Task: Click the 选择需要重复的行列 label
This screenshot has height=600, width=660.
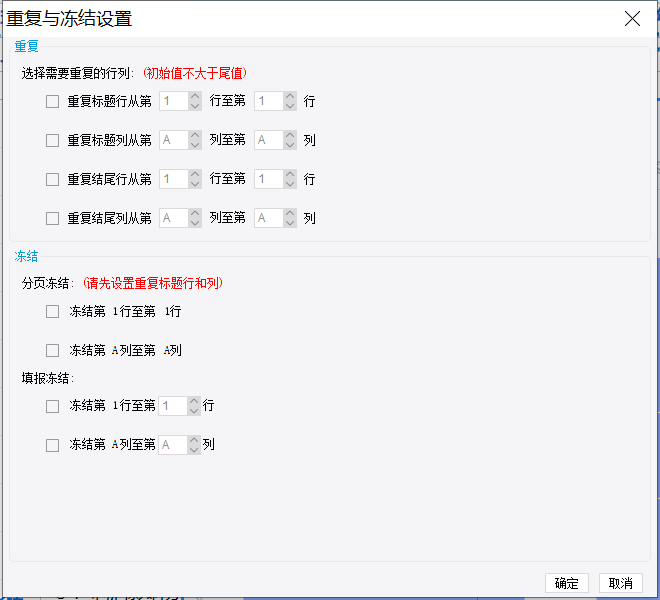Action: [x=77, y=73]
